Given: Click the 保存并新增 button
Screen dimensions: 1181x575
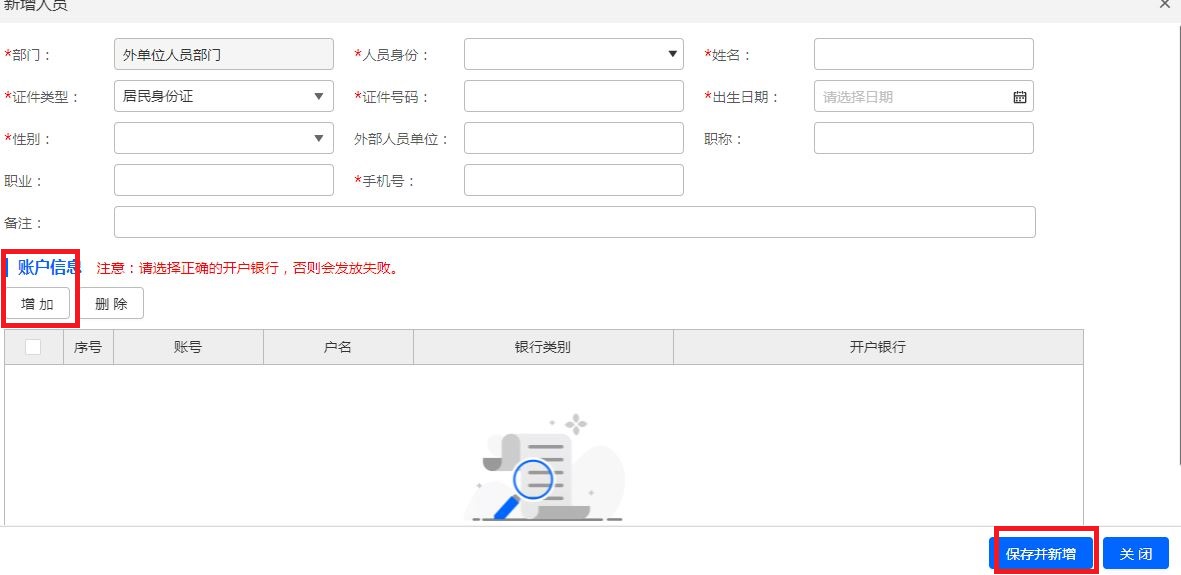Looking at the screenshot, I should click(1041, 553).
